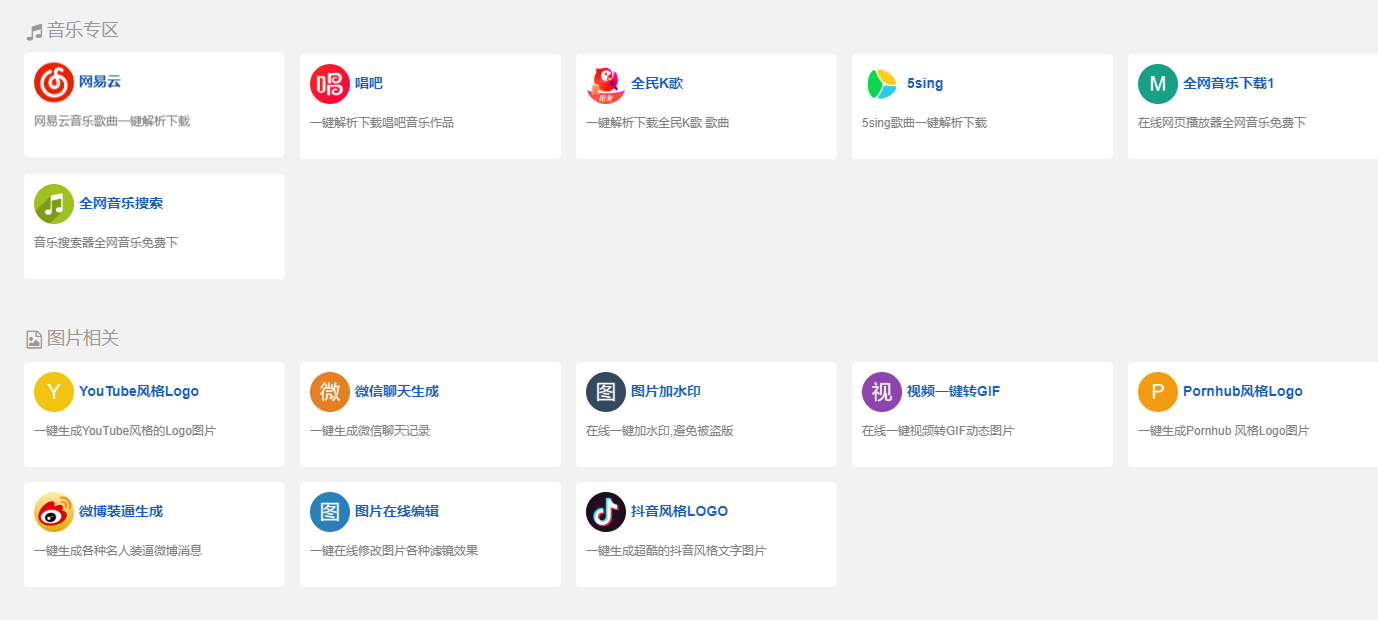Click description 5sing歌曲一键解析下载
The width and height of the screenshot is (1378, 620).
[924, 124]
